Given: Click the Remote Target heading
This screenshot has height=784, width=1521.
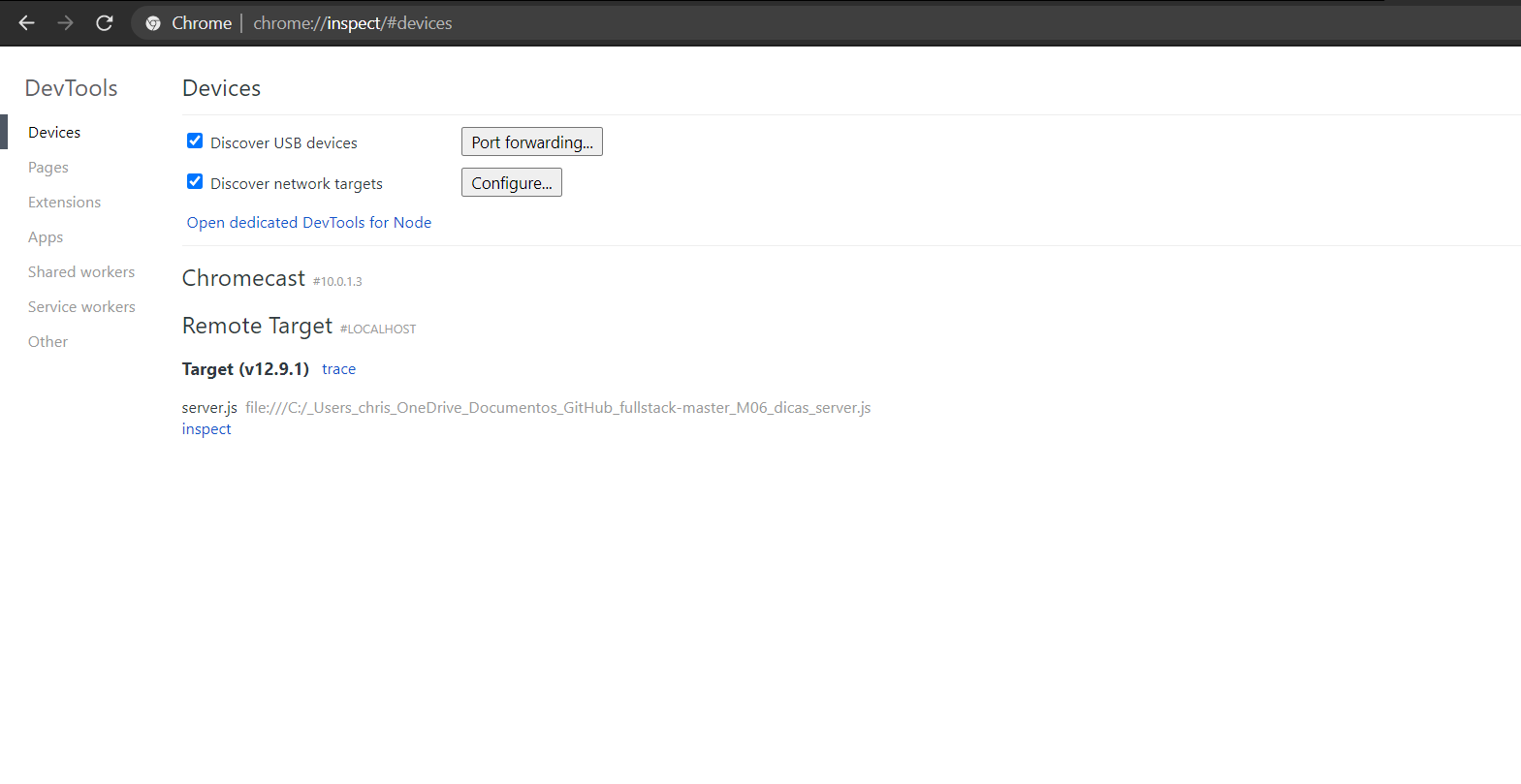Looking at the screenshot, I should tap(257, 326).
